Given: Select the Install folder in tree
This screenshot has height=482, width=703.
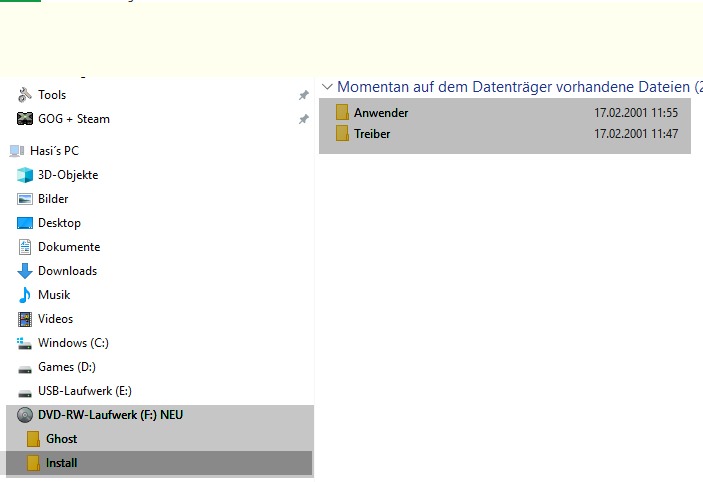Looking at the screenshot, I should (x=62, y=463).
